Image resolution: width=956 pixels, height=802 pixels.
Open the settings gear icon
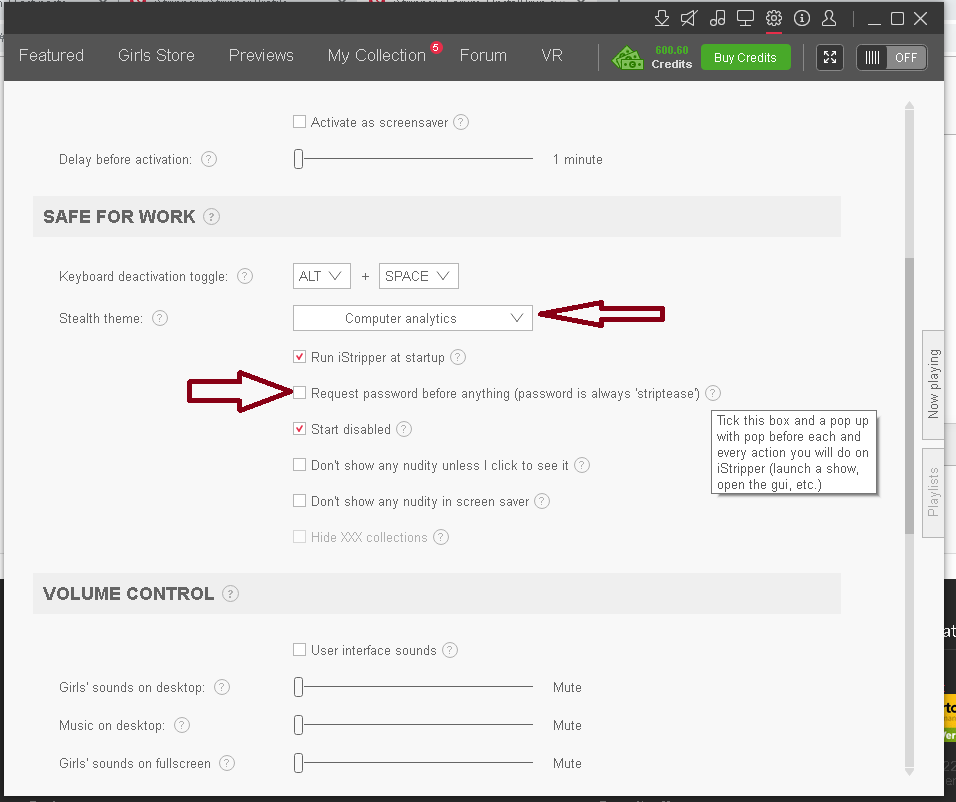[x=774, y=18]
